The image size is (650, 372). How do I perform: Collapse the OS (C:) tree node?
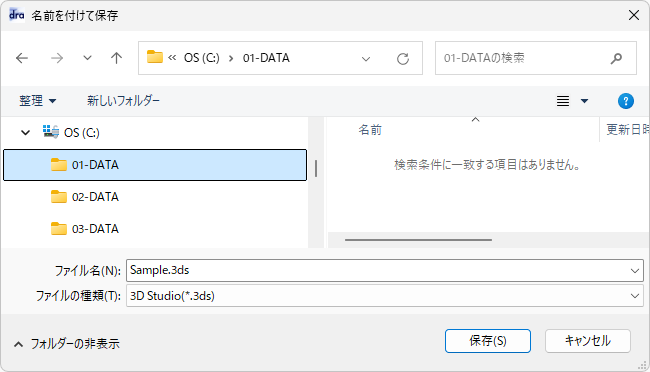click(26, 133)
